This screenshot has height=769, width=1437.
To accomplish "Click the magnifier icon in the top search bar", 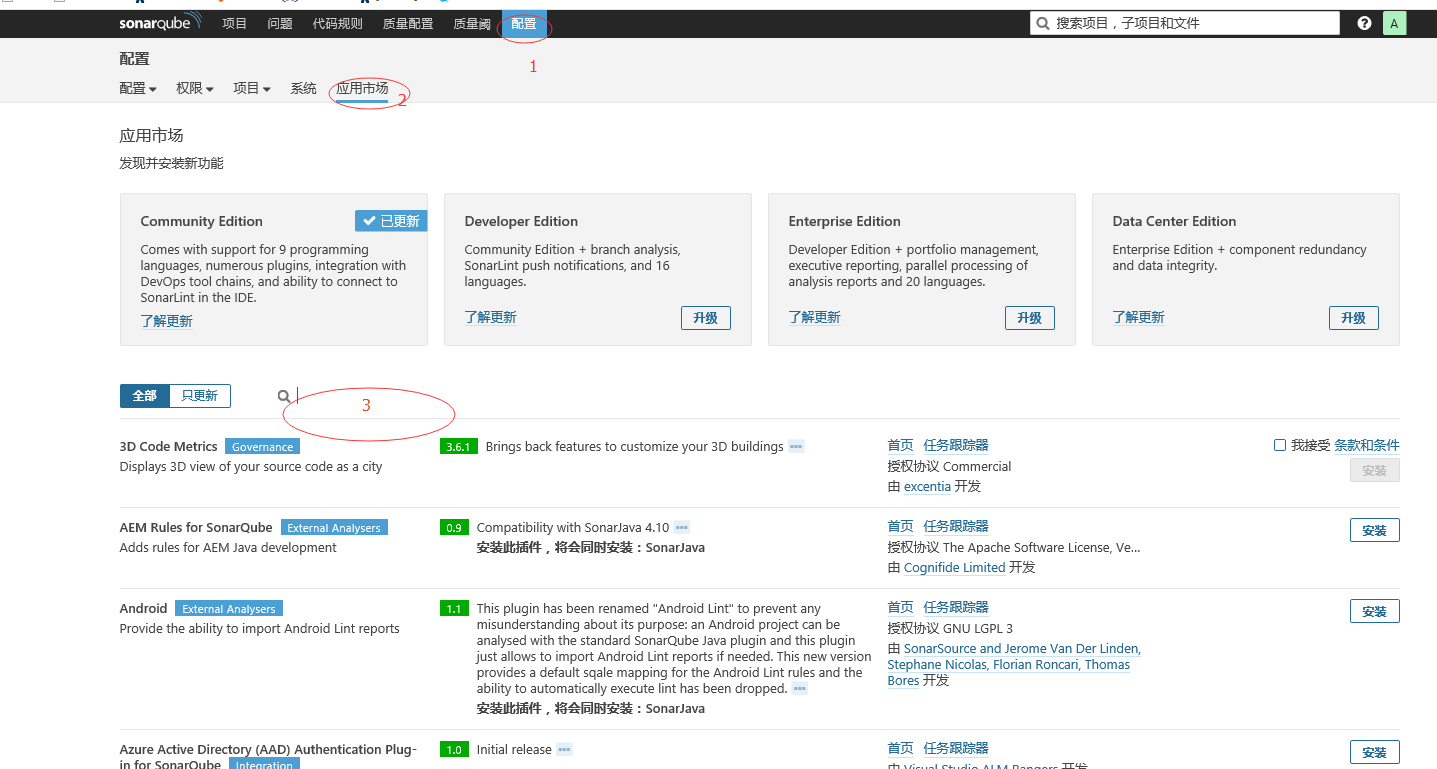I will point(1043,23).
